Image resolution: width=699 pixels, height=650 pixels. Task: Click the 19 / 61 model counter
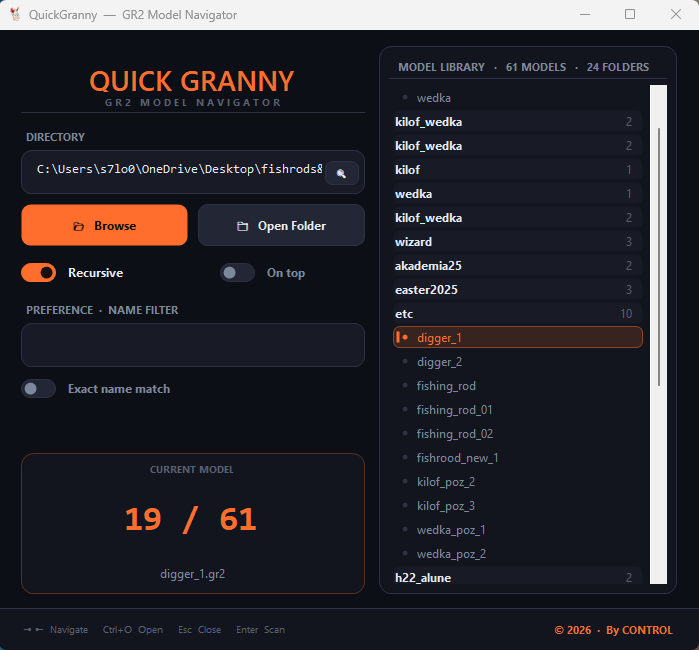[x=191, y=519]
